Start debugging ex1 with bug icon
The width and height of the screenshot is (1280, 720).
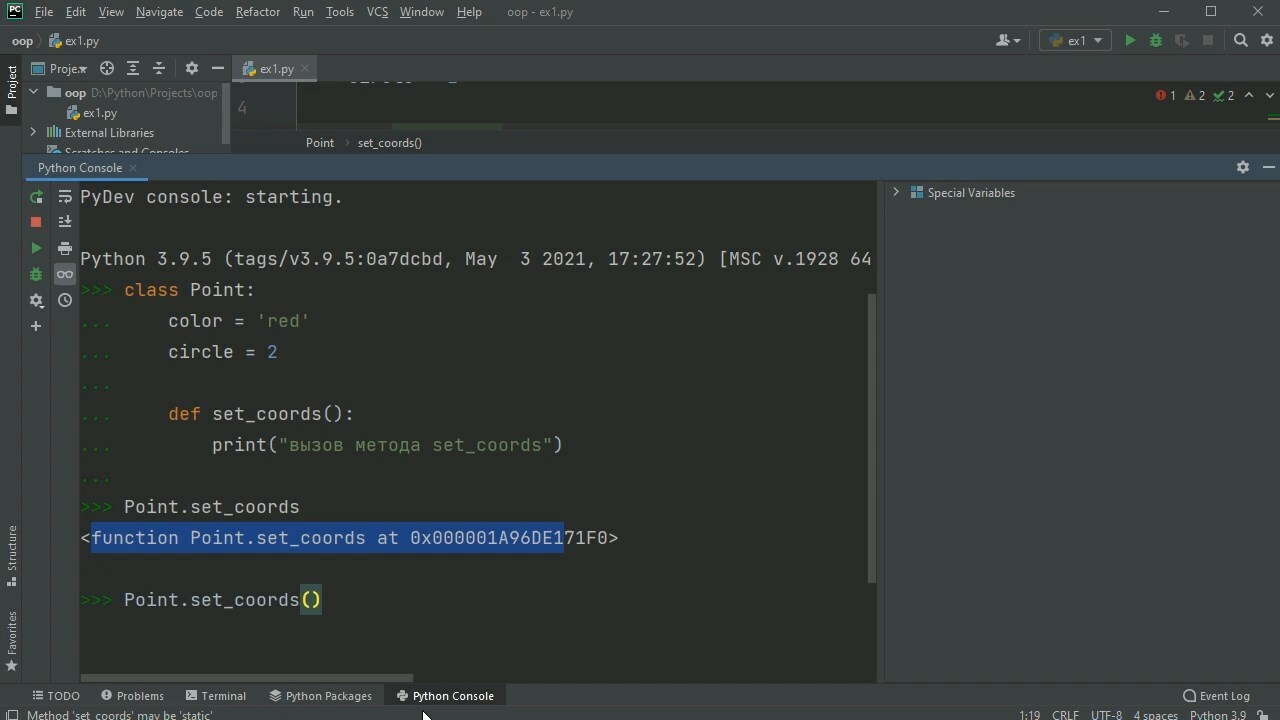(1156, 41)
